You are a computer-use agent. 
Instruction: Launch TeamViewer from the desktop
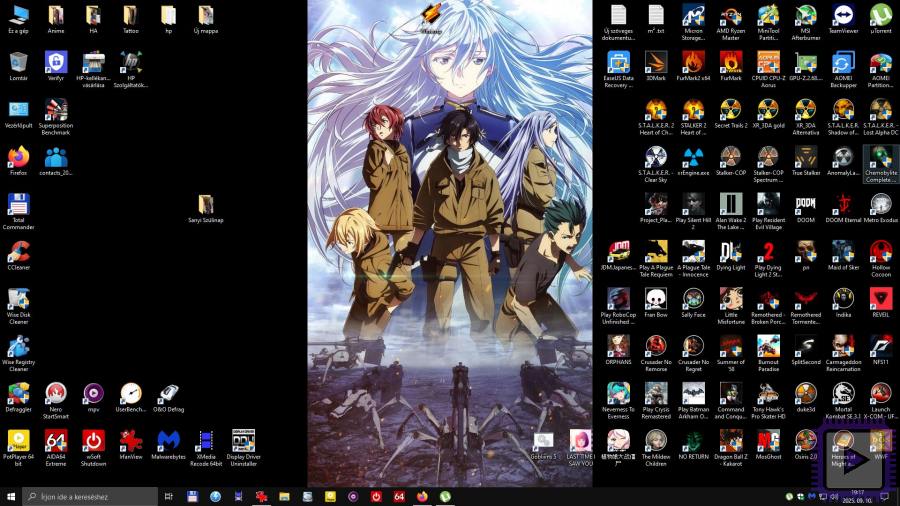pos(843,20)
